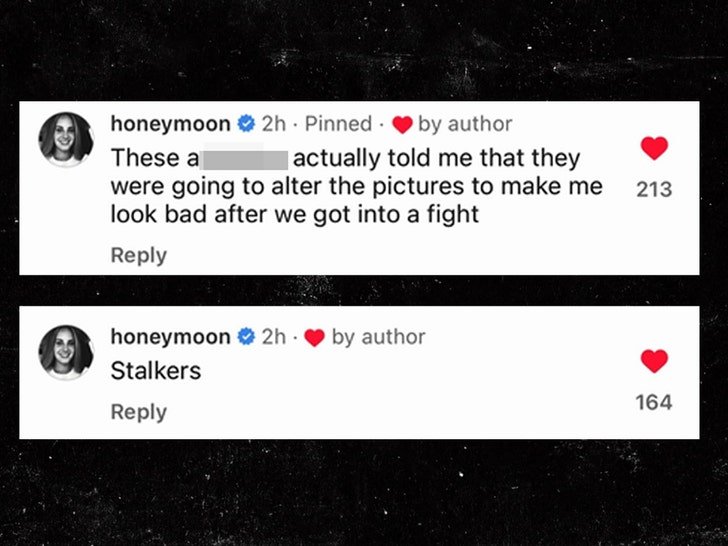Click the verified badge on pinned comment
Image resolution: width=728 pixels, height=546 pixels.
tap(246, 124)
